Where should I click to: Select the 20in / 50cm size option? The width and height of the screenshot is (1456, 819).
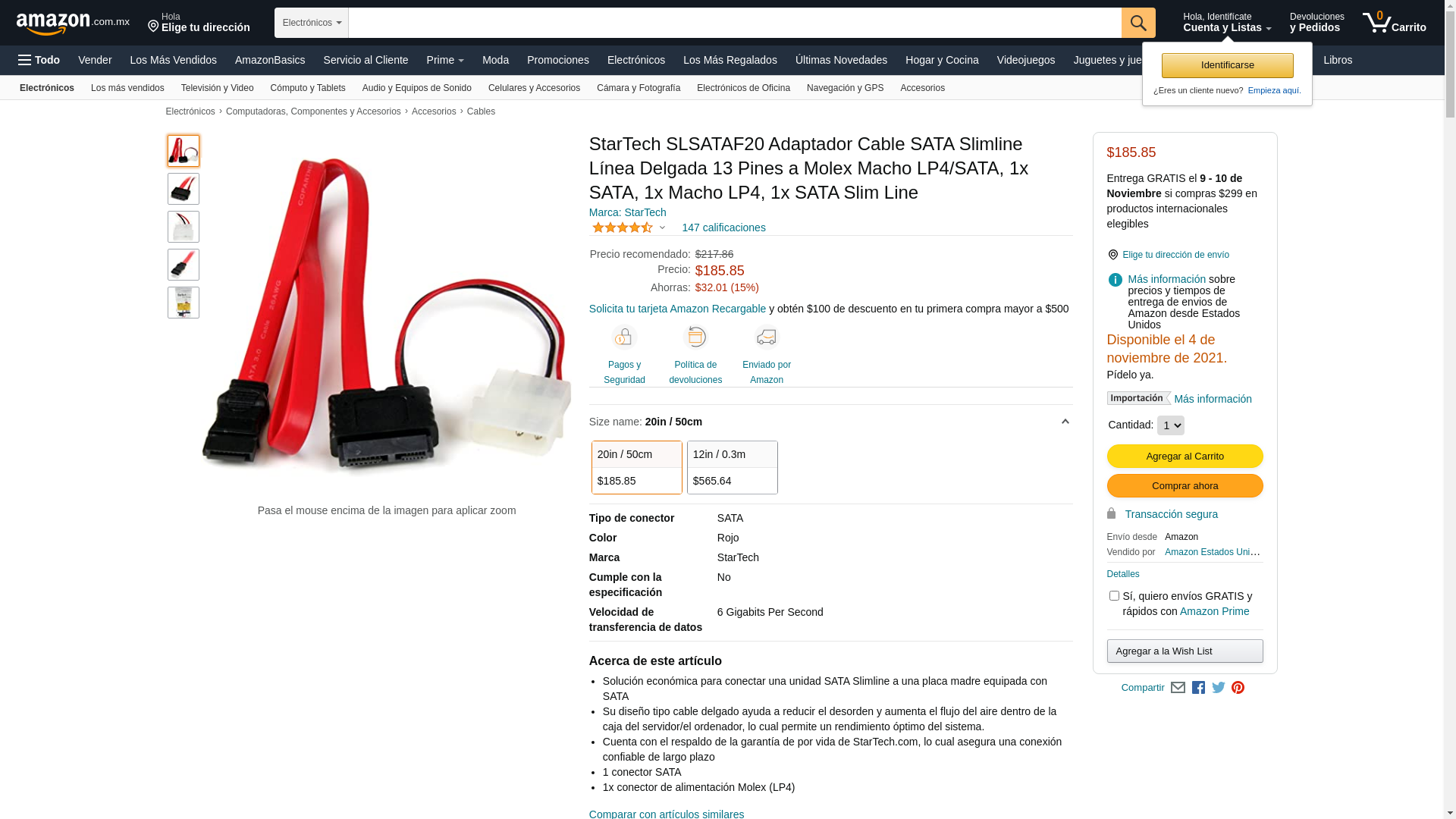click(x=637, y=467)
